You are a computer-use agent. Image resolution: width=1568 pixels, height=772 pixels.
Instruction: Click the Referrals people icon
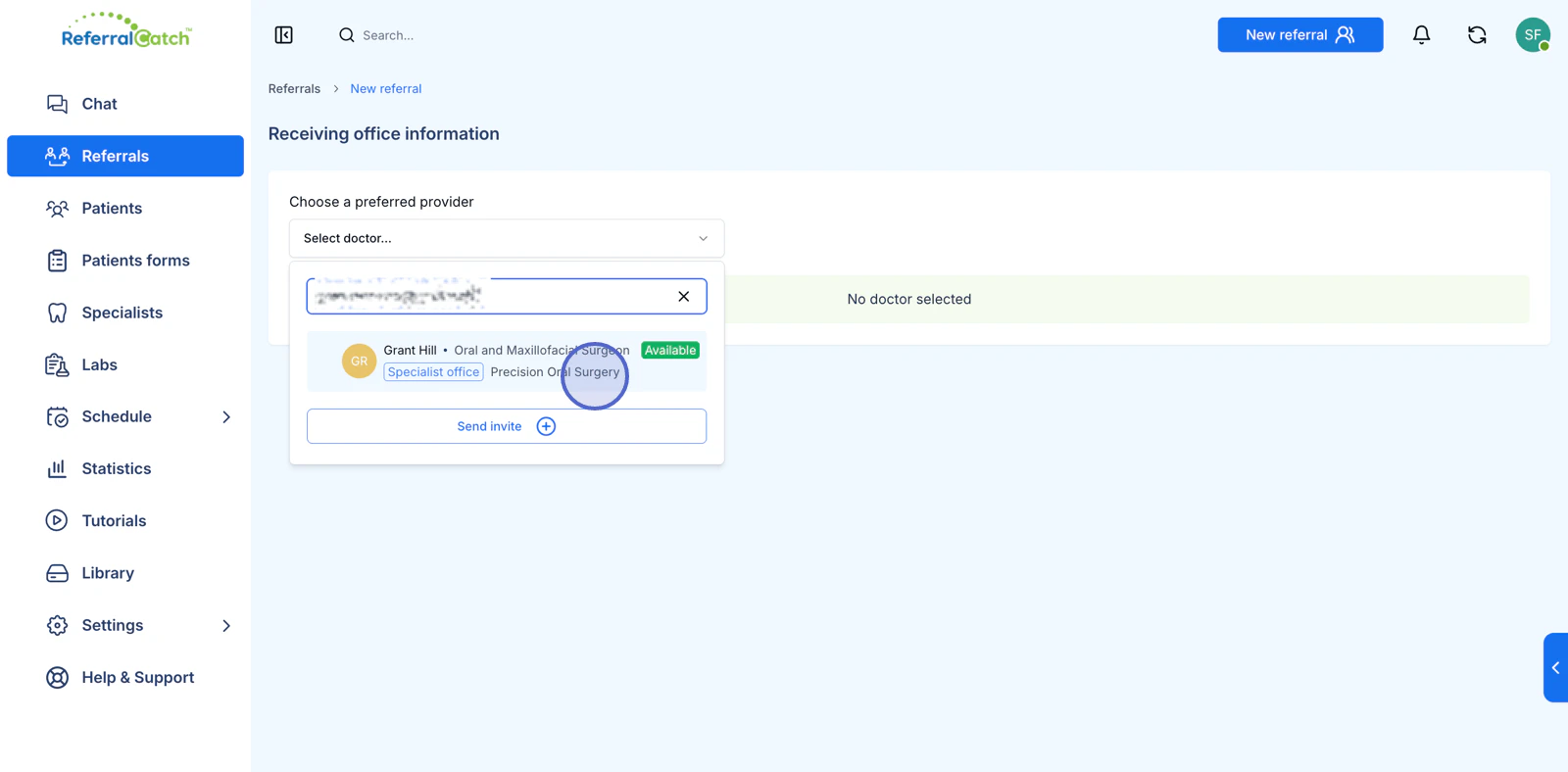click(x=57, y=156)
